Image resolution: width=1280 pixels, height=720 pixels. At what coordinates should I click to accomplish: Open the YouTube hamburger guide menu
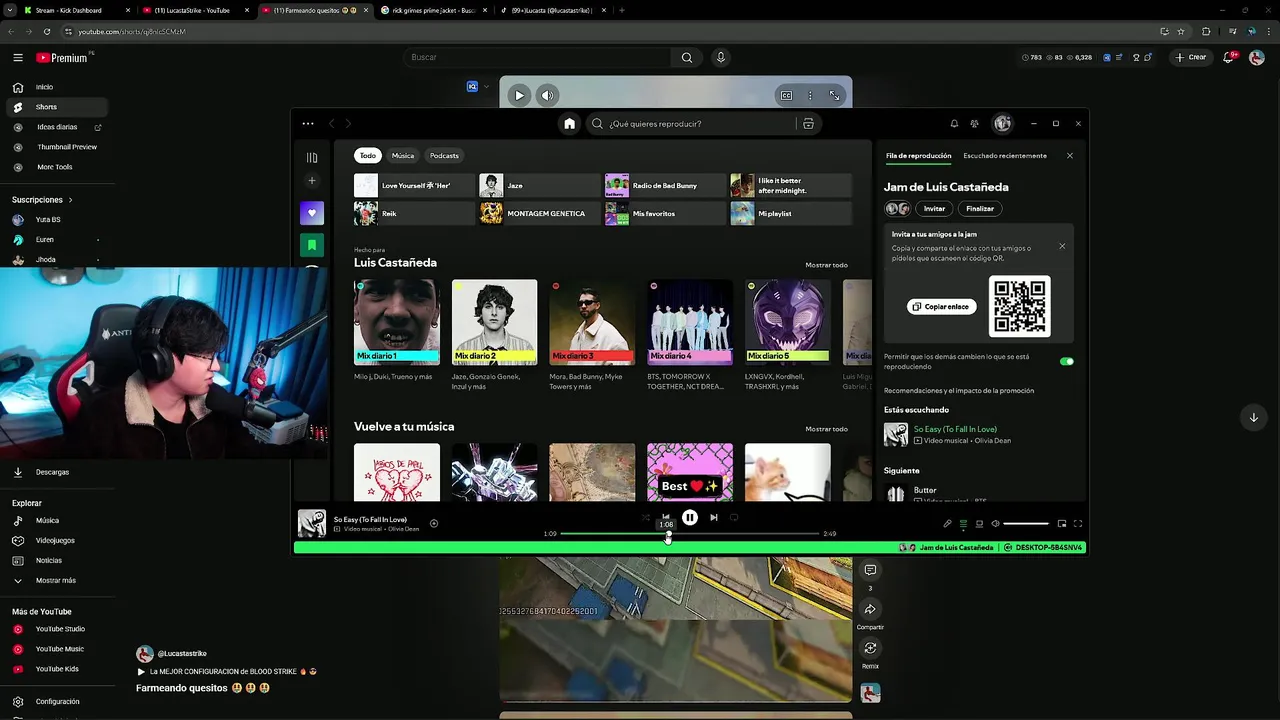(18, 58)
